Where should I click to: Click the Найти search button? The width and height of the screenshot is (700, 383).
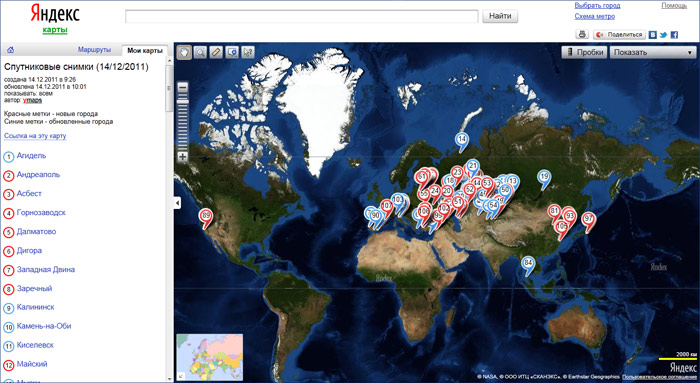500,16
